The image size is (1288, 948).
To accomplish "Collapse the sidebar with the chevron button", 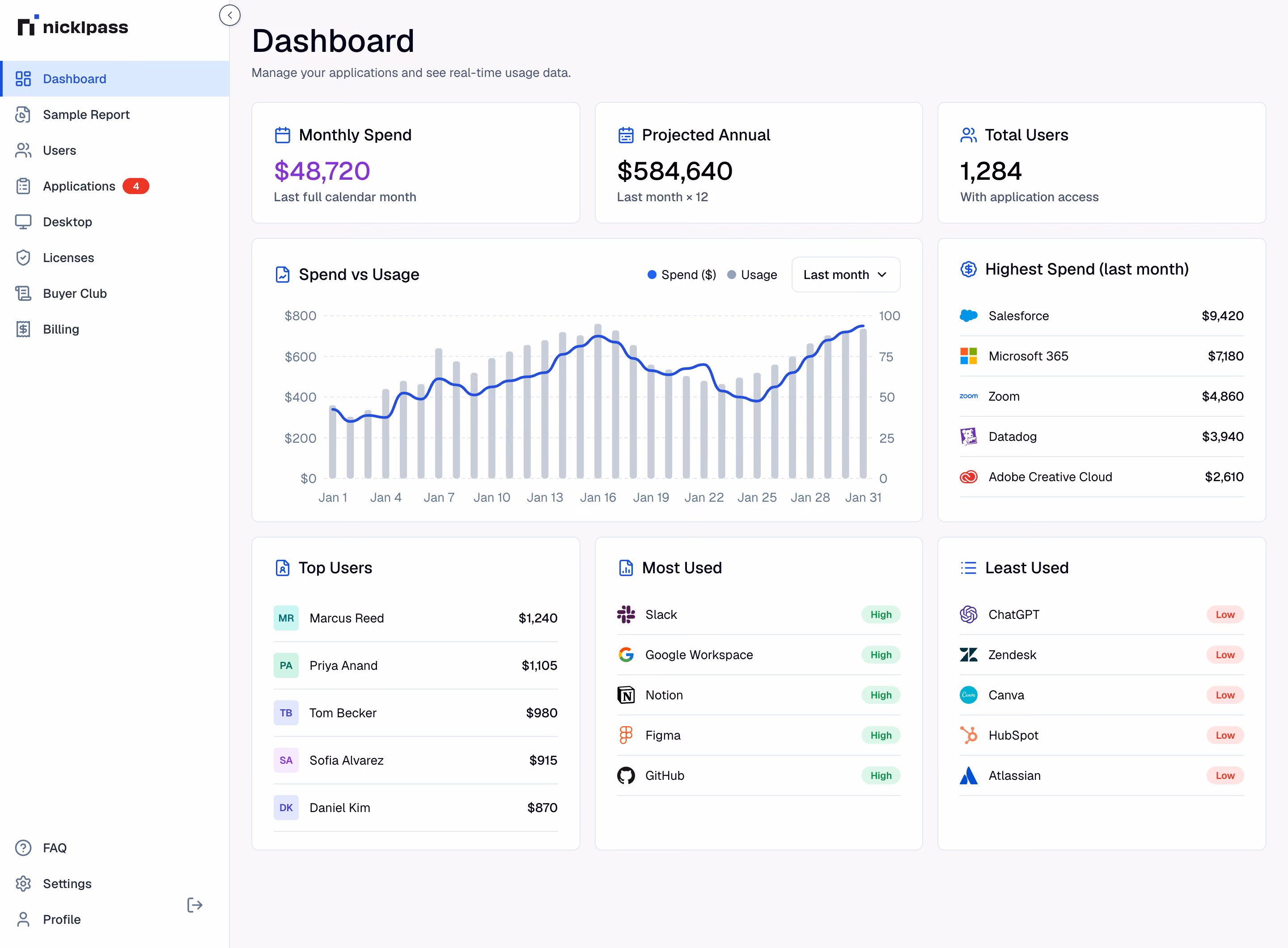I will click(229, 16).
